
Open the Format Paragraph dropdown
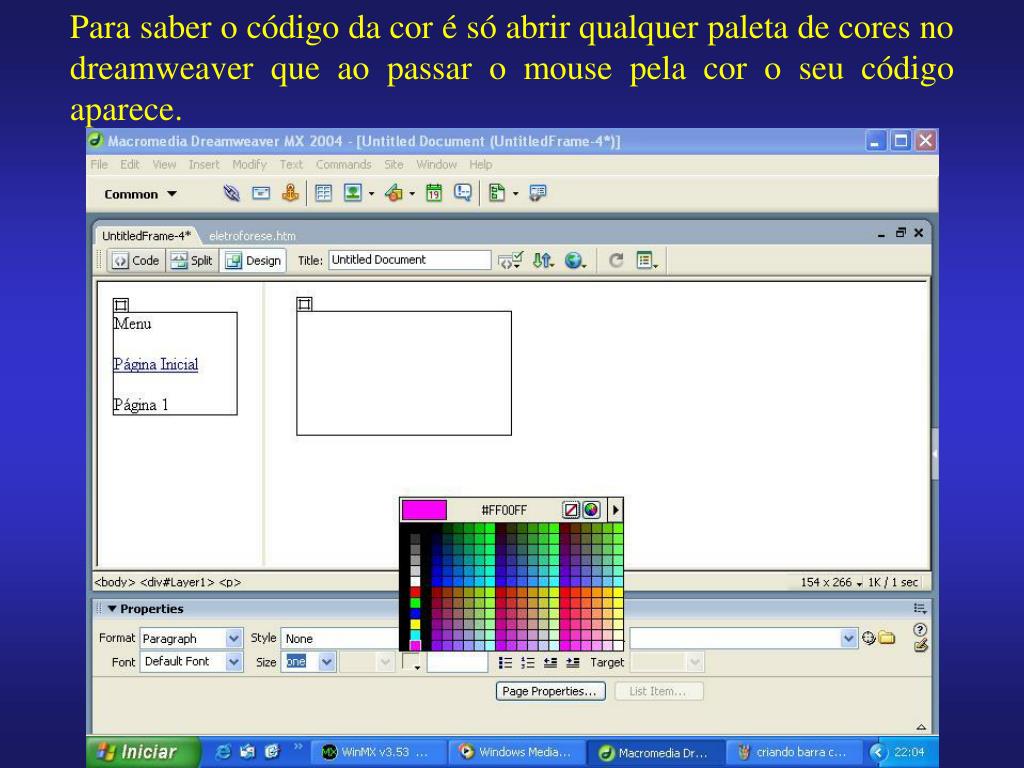(x=233, y=638)
